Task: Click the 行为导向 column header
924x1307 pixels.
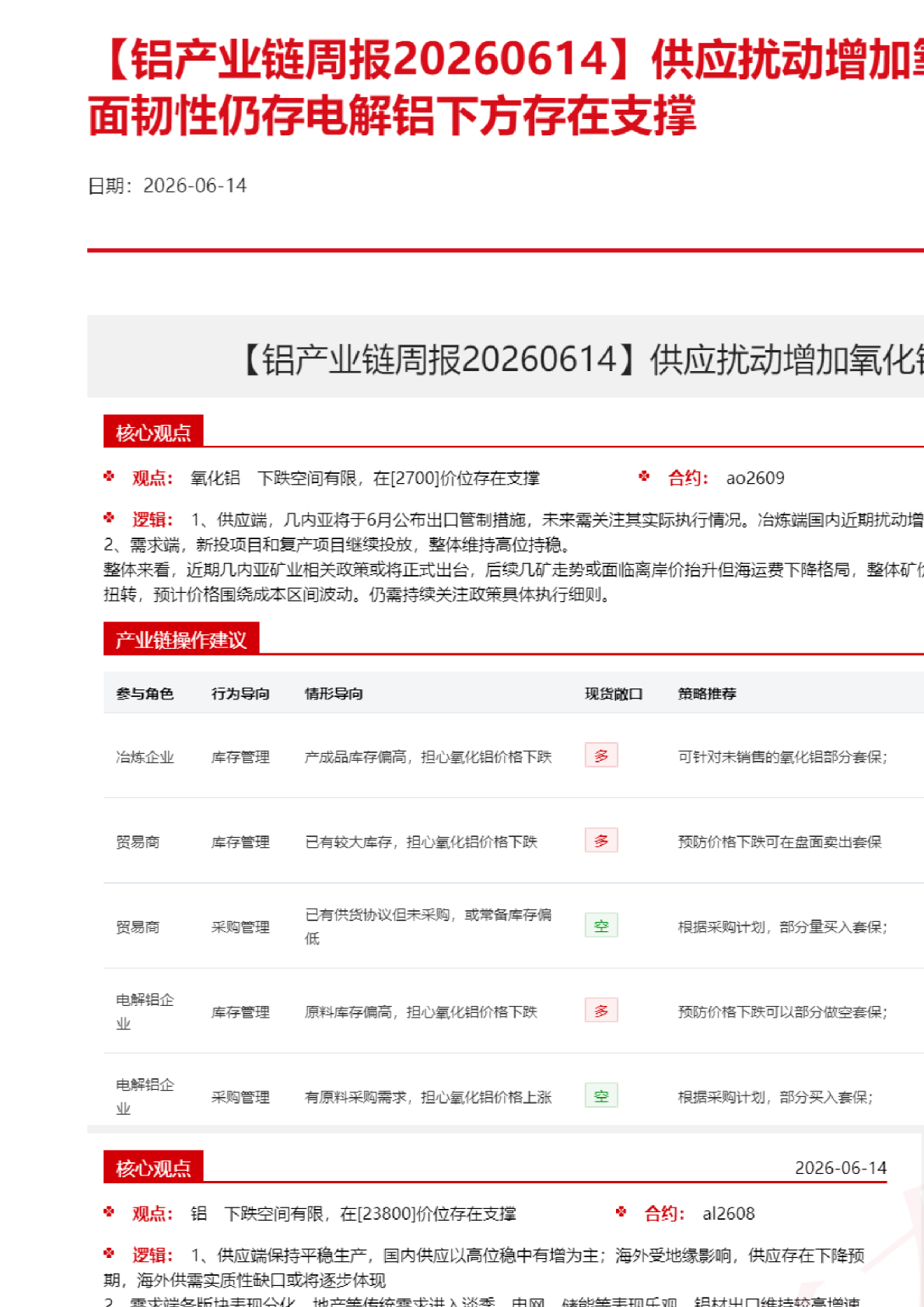Action: [x=240, y=693]
